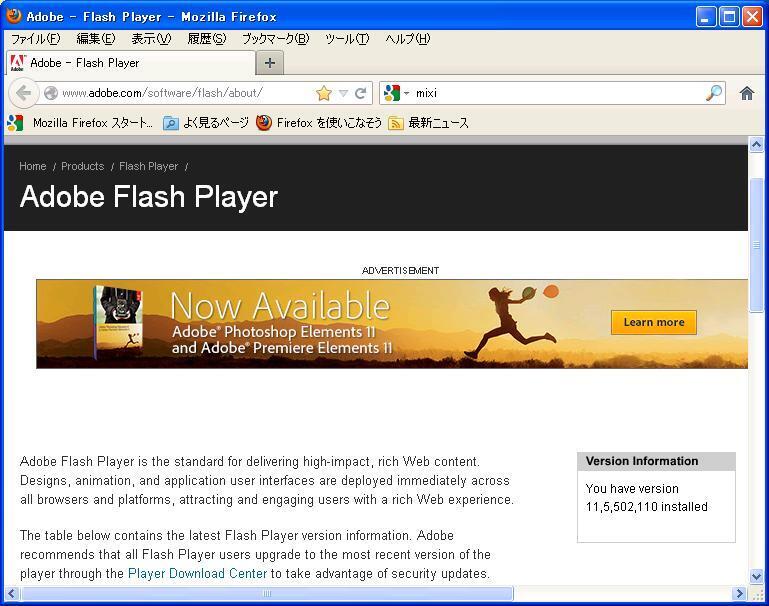The image size is (769, 606).
Task: Open the 表示(V) menu
Action: click(151, 39)
